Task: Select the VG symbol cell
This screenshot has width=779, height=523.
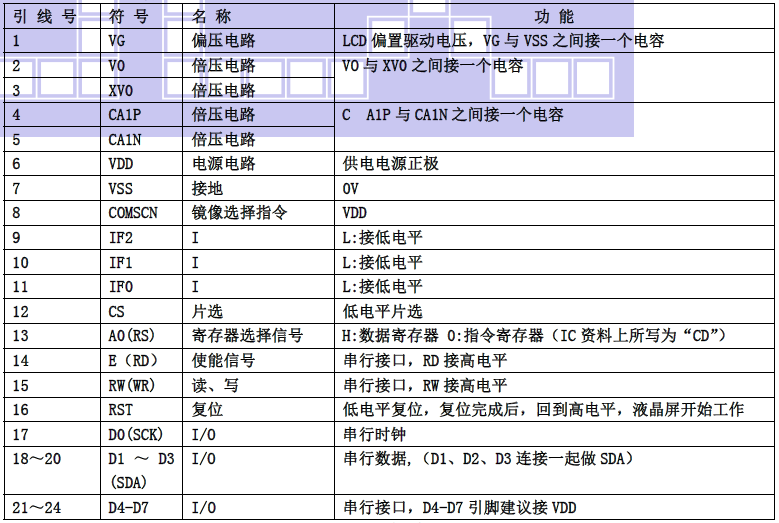Action: [118, 41]
